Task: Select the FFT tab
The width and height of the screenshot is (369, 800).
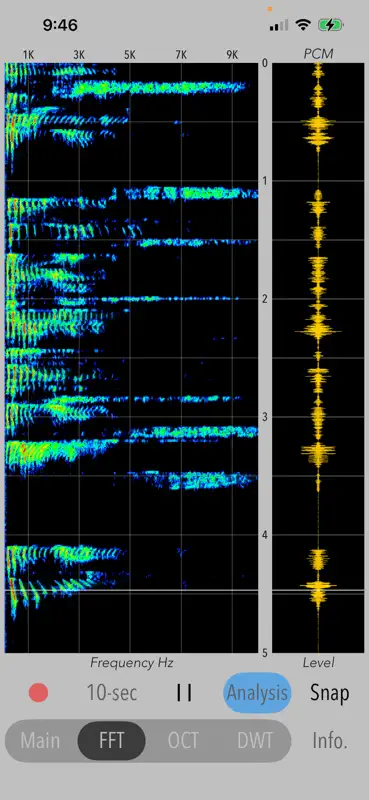Action: coord(111,741)
